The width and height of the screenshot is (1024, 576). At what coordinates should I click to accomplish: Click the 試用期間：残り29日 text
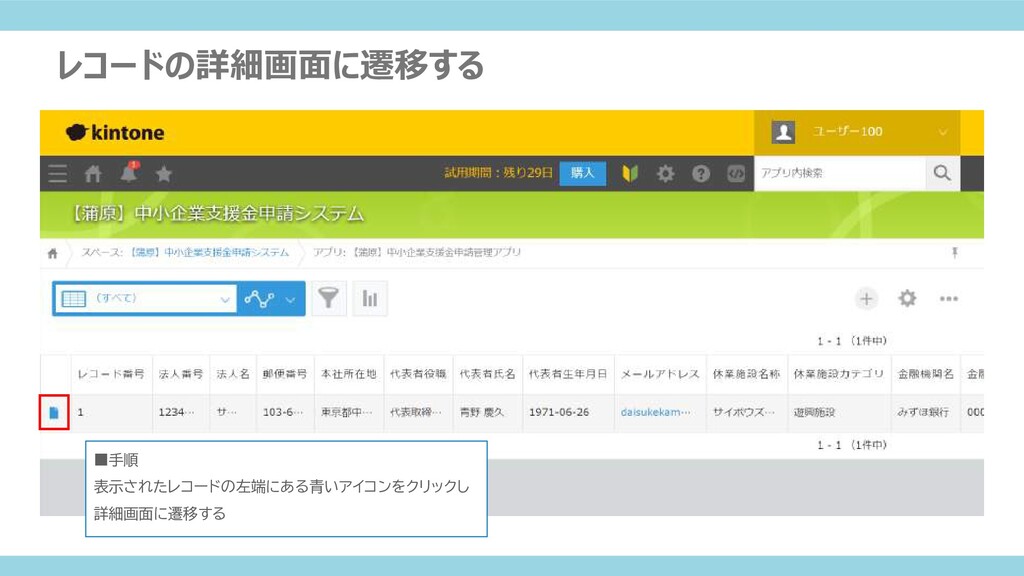pyautogui.click(x=498, y=173)
